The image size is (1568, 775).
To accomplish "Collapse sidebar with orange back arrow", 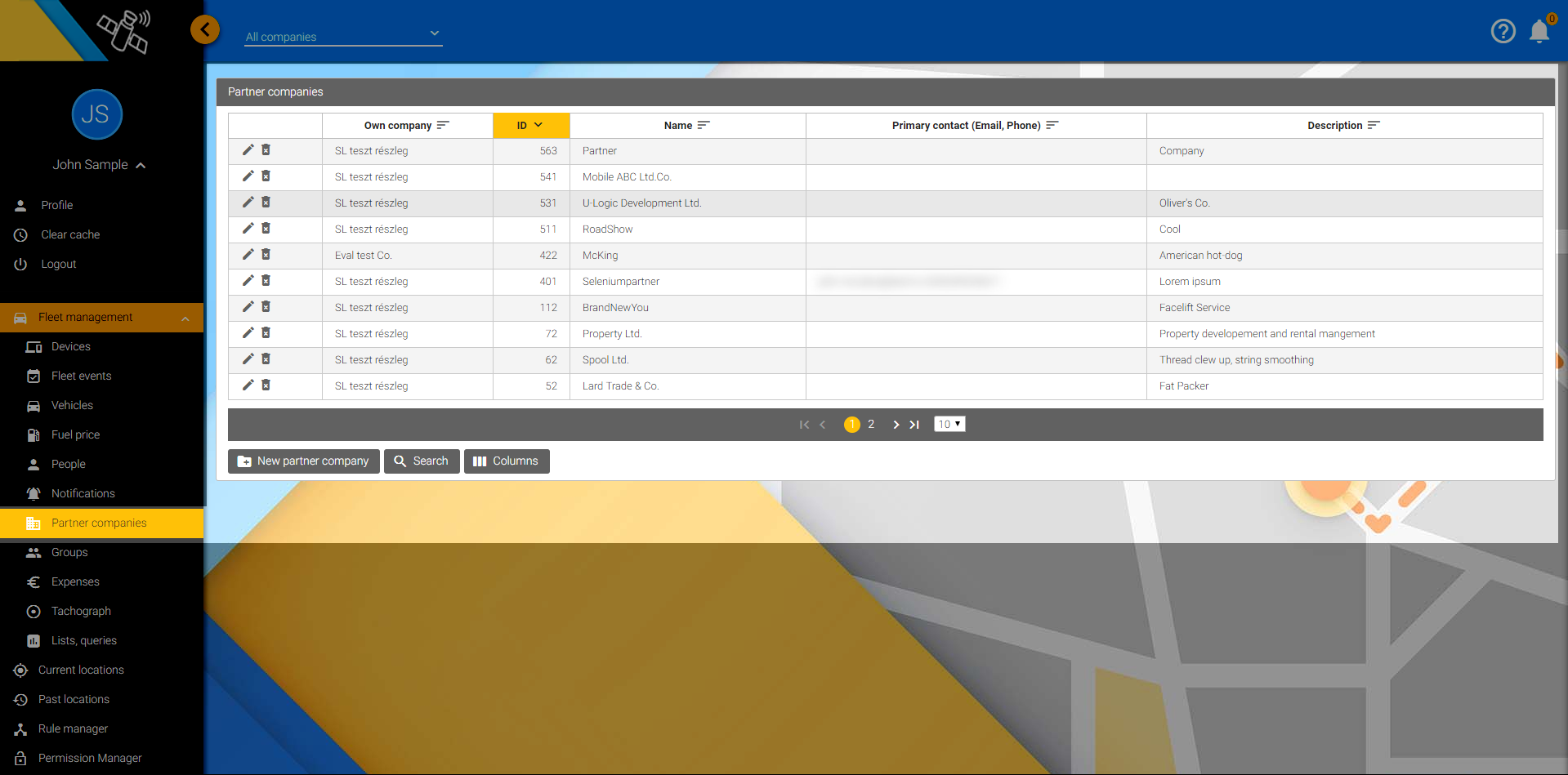I will pyautogui.click(x=205, y=30).
